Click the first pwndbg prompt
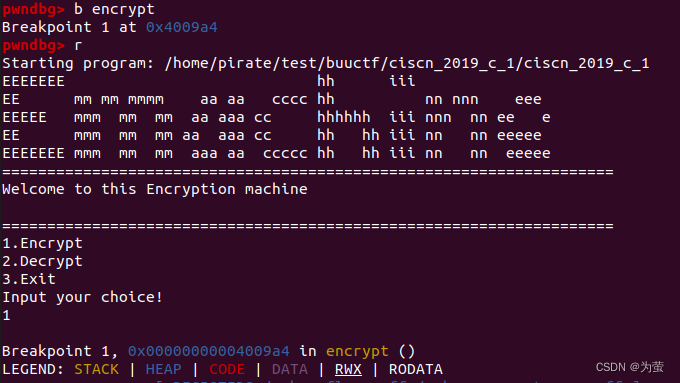Screen dimensions: 680x383 coord(33,9)
